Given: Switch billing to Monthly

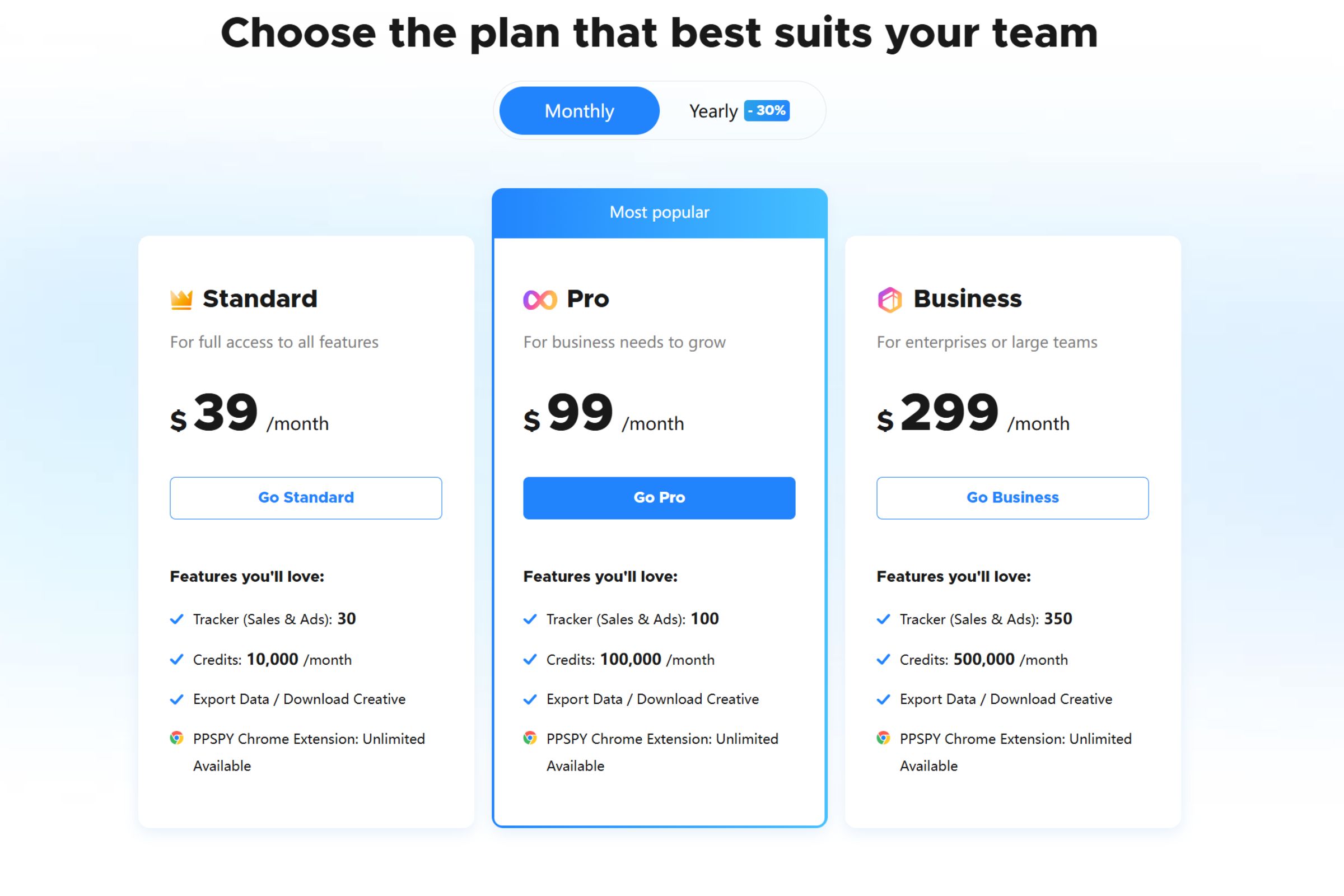Looking at the screenshot, I should 579,110.
